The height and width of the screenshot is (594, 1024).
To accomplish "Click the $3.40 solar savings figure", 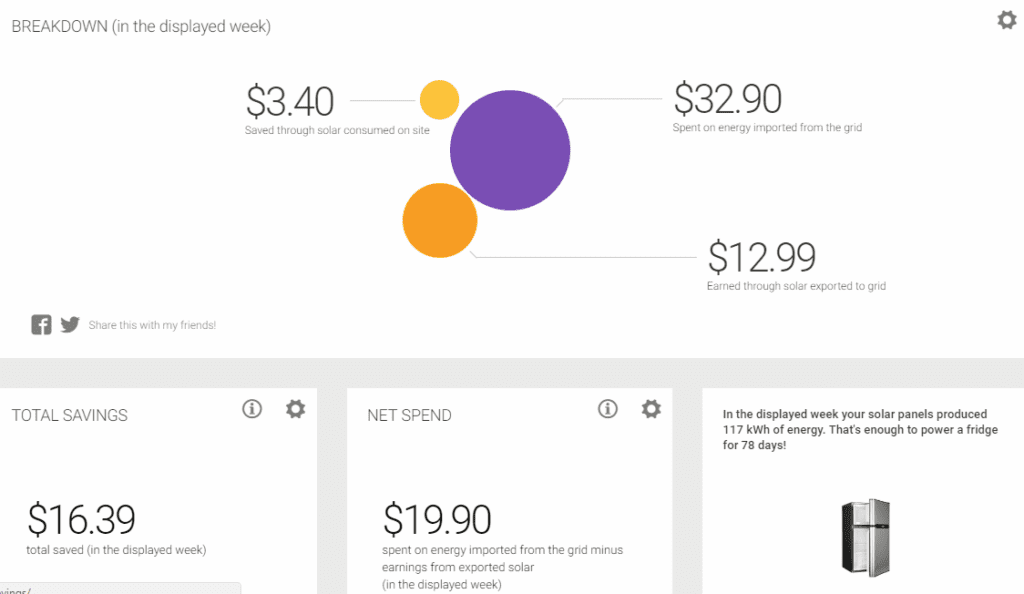I will tap(289, 101).
